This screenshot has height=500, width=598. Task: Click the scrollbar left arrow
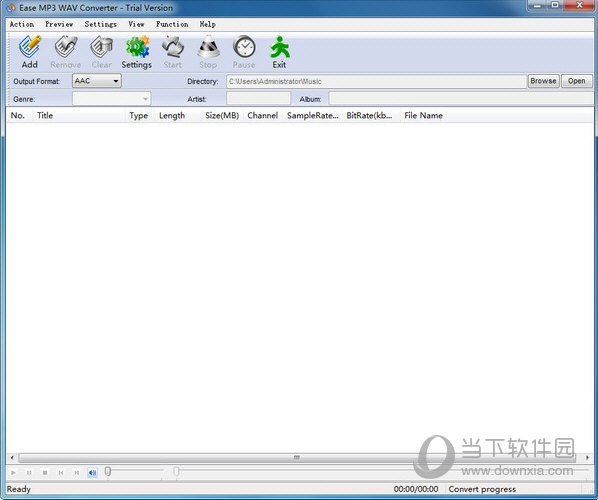pos(12,457)
